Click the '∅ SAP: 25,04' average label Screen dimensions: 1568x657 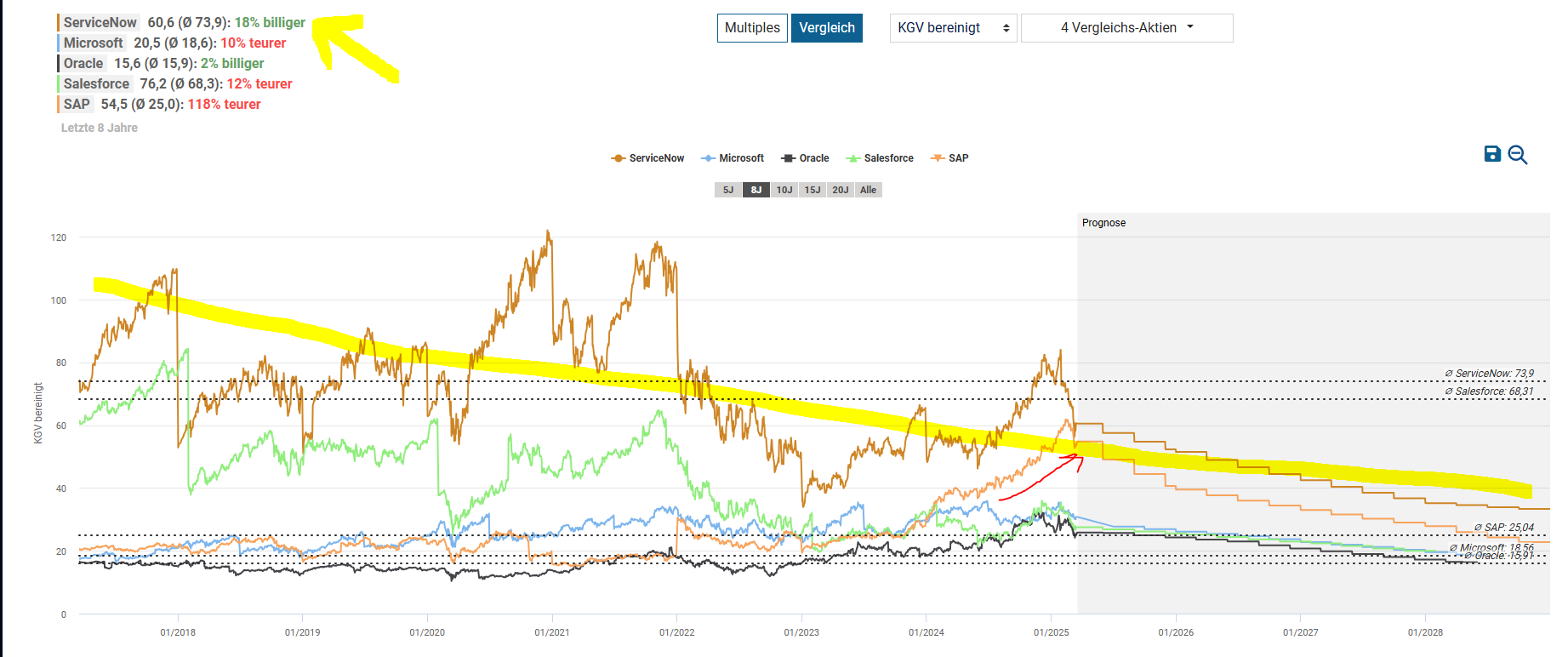1503,528
